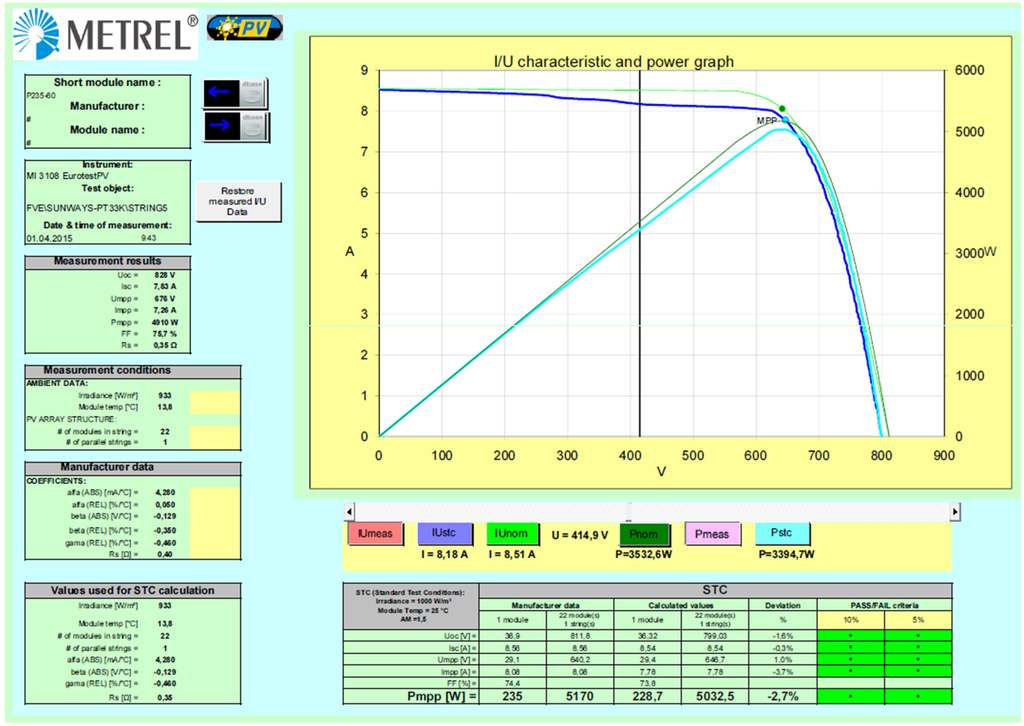Click the yellow modules in string input cell

coord(215,431)
